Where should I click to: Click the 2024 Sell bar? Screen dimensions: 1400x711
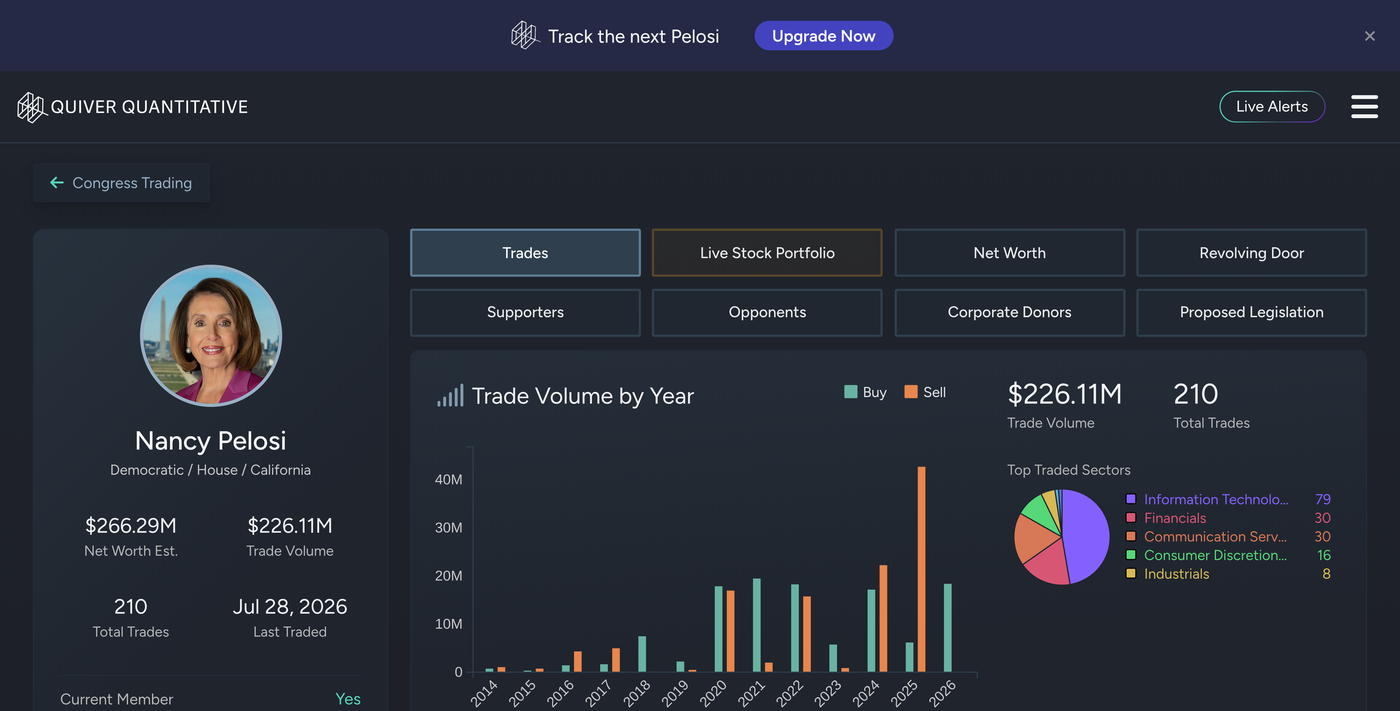883,618
